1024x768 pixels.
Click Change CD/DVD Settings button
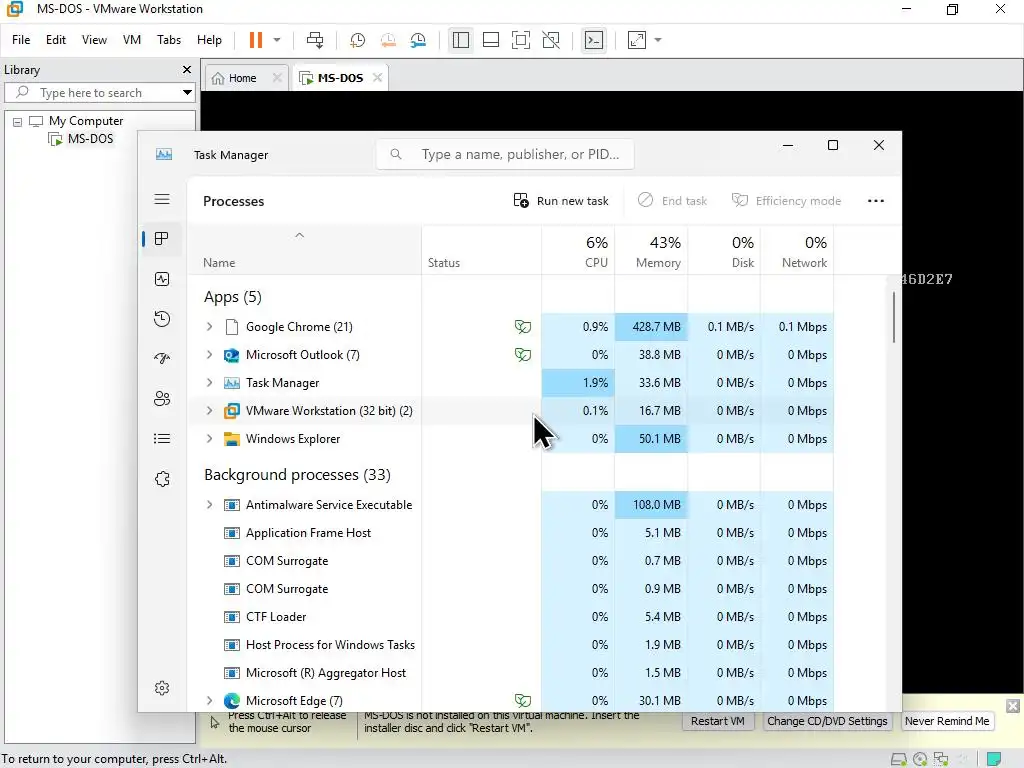827,721
